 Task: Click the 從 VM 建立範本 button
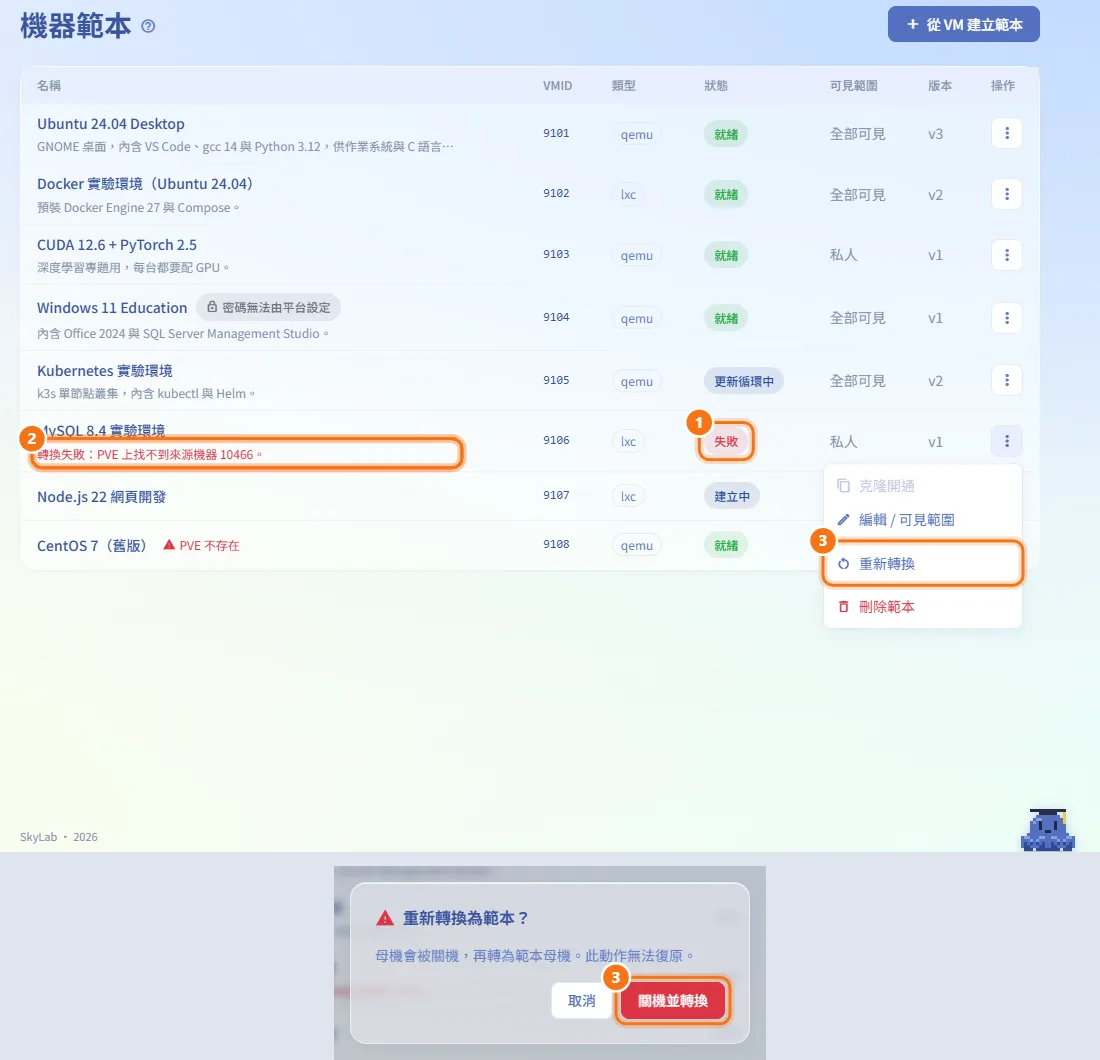pyautogui.click(x=963, y=25)
